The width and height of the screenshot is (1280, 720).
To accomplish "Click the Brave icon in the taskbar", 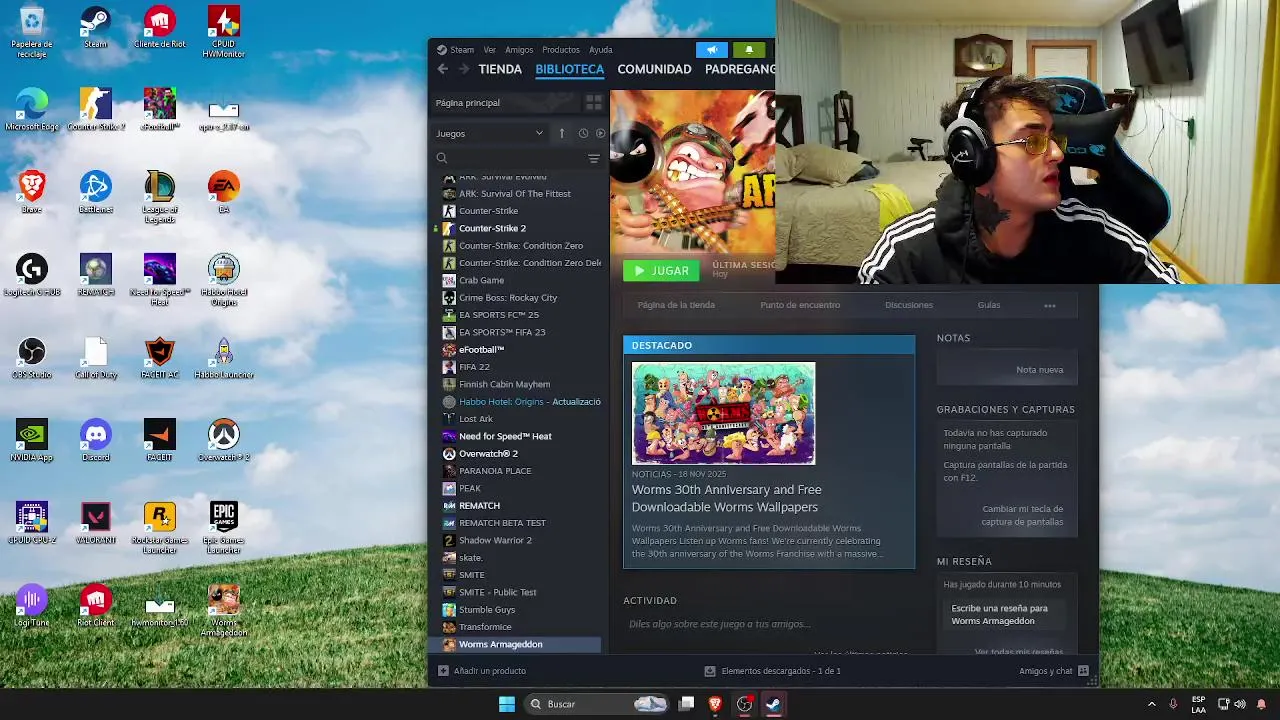I will (x=715, y=704).
